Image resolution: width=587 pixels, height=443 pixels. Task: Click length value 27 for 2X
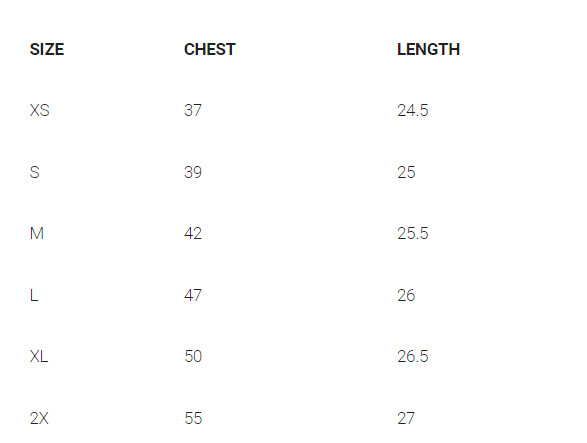(x=406, y=418)
